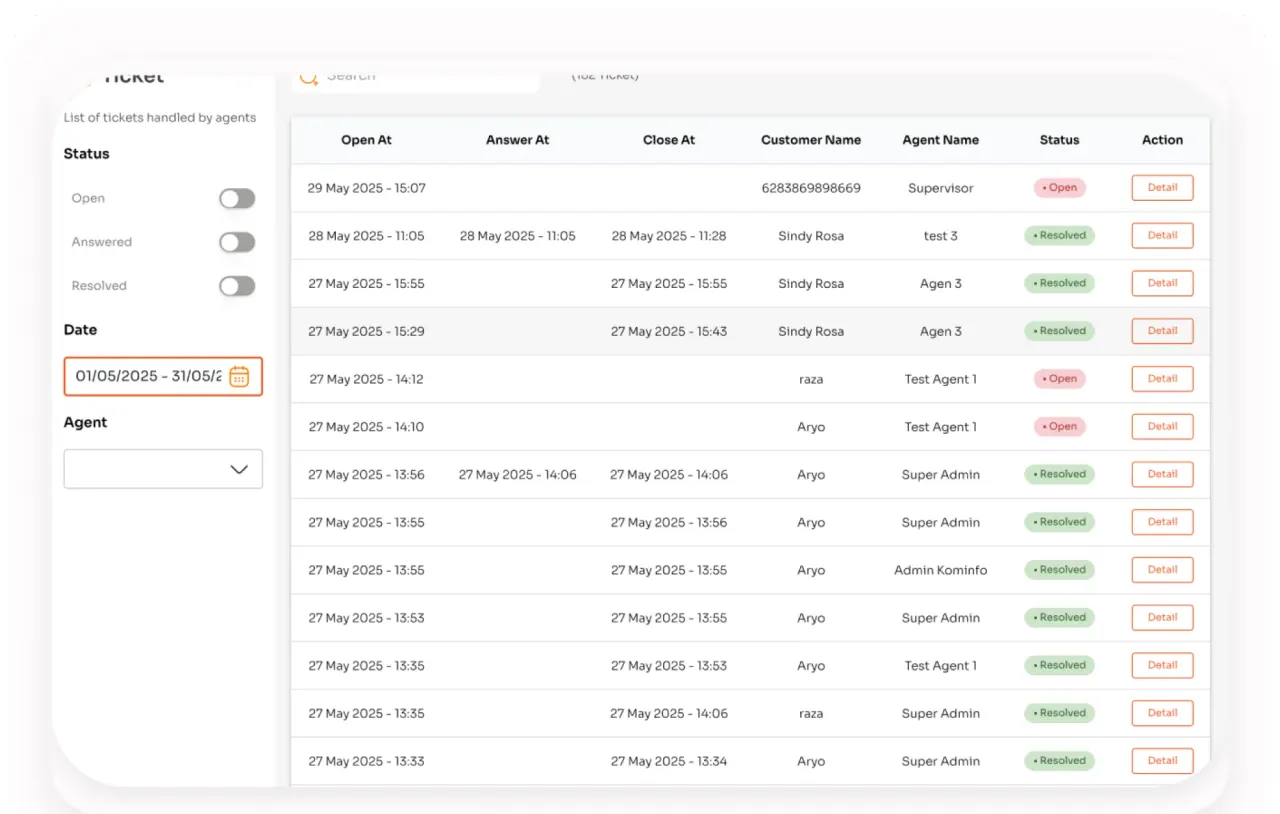This screenshot has width=1280, height=814.
Task: Click the Supervisor agent name cell
Action: (941, 188)
